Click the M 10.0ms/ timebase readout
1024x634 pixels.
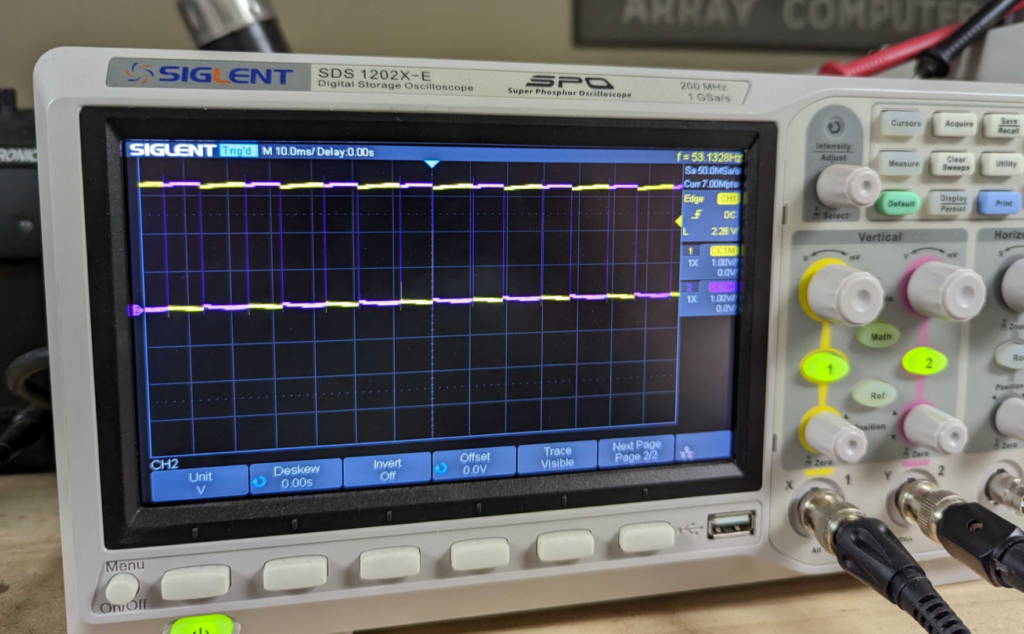[291, 151]
